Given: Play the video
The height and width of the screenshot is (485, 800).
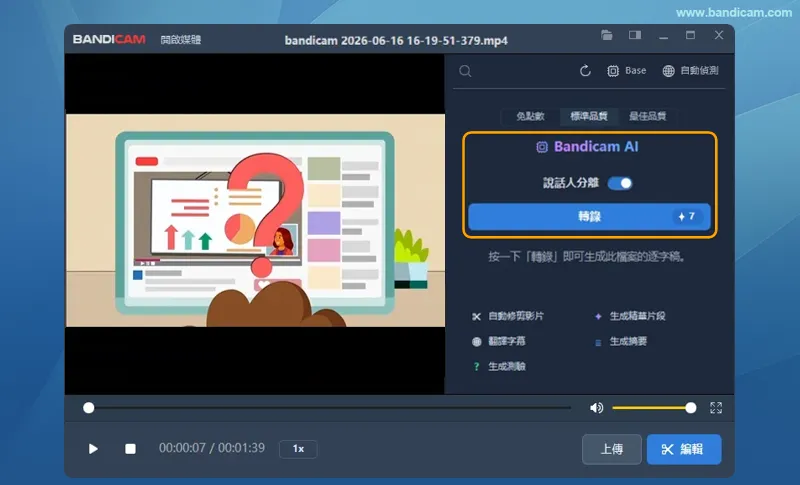Looking at the screenshot, I should (93, 449).
